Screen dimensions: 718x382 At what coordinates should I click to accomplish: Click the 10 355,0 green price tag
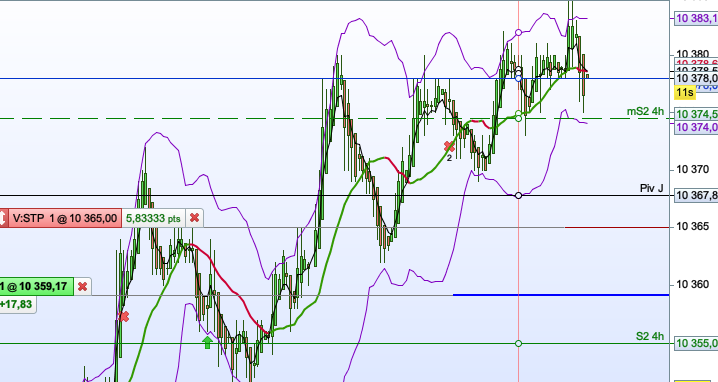696,343
